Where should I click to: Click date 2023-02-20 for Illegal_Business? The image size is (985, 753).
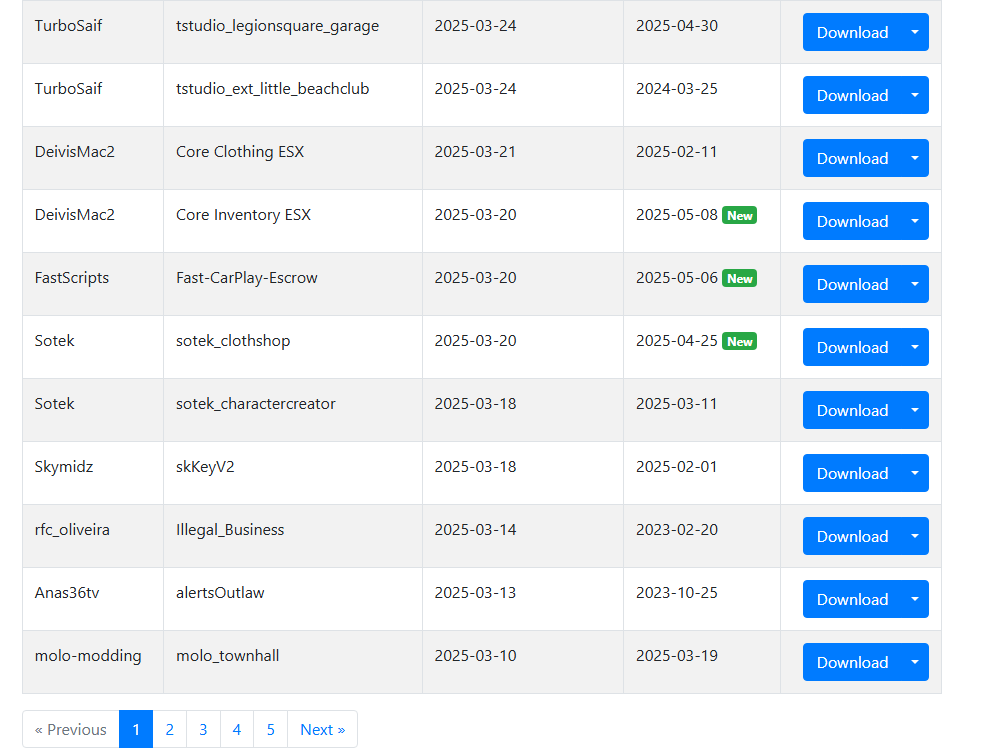click(677, 529)
